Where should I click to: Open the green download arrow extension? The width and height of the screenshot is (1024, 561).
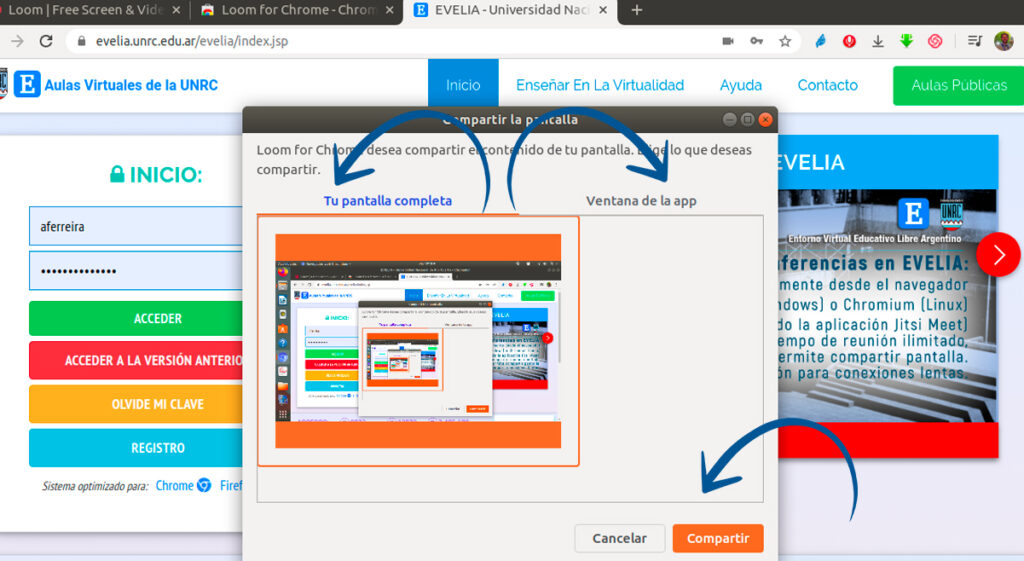click(906, 41)
